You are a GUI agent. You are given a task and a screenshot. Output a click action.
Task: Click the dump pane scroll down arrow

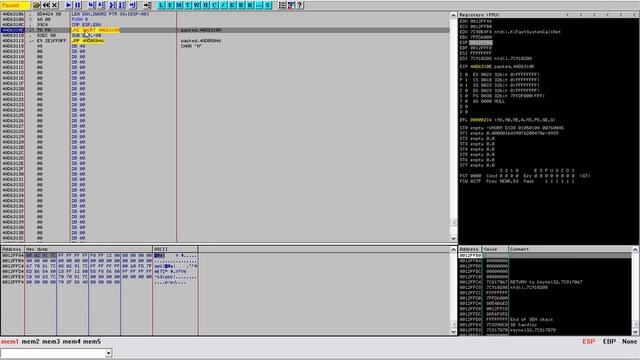point(453,332)
